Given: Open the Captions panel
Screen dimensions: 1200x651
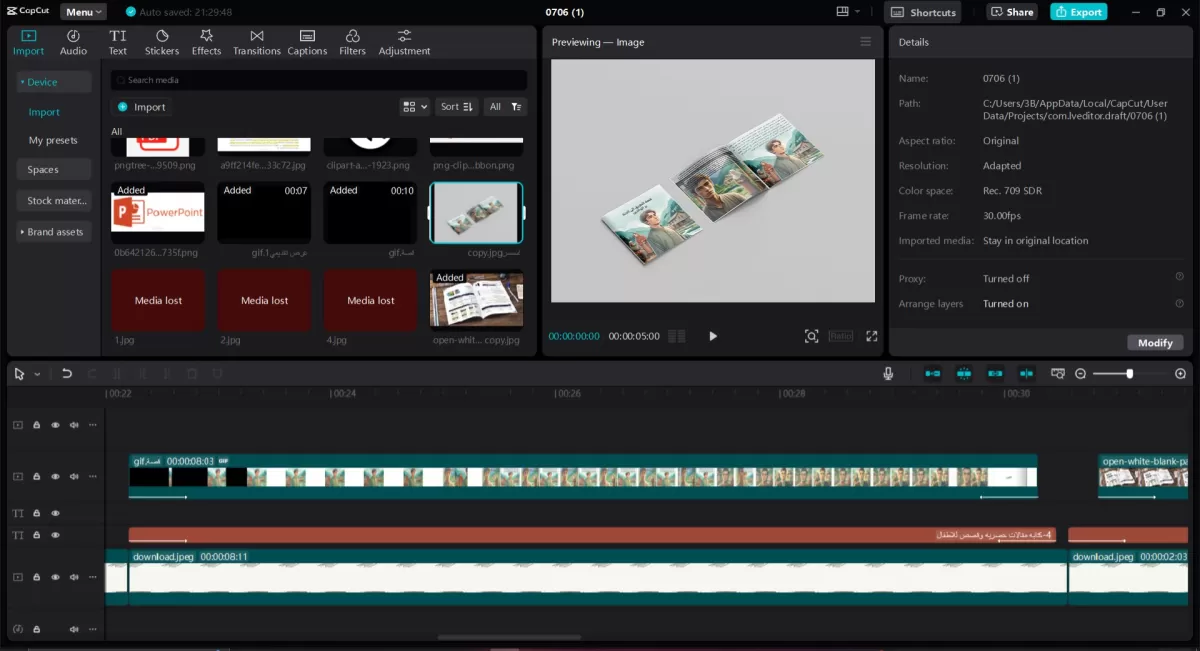Looking at the screenshot, I should point(307,42).
